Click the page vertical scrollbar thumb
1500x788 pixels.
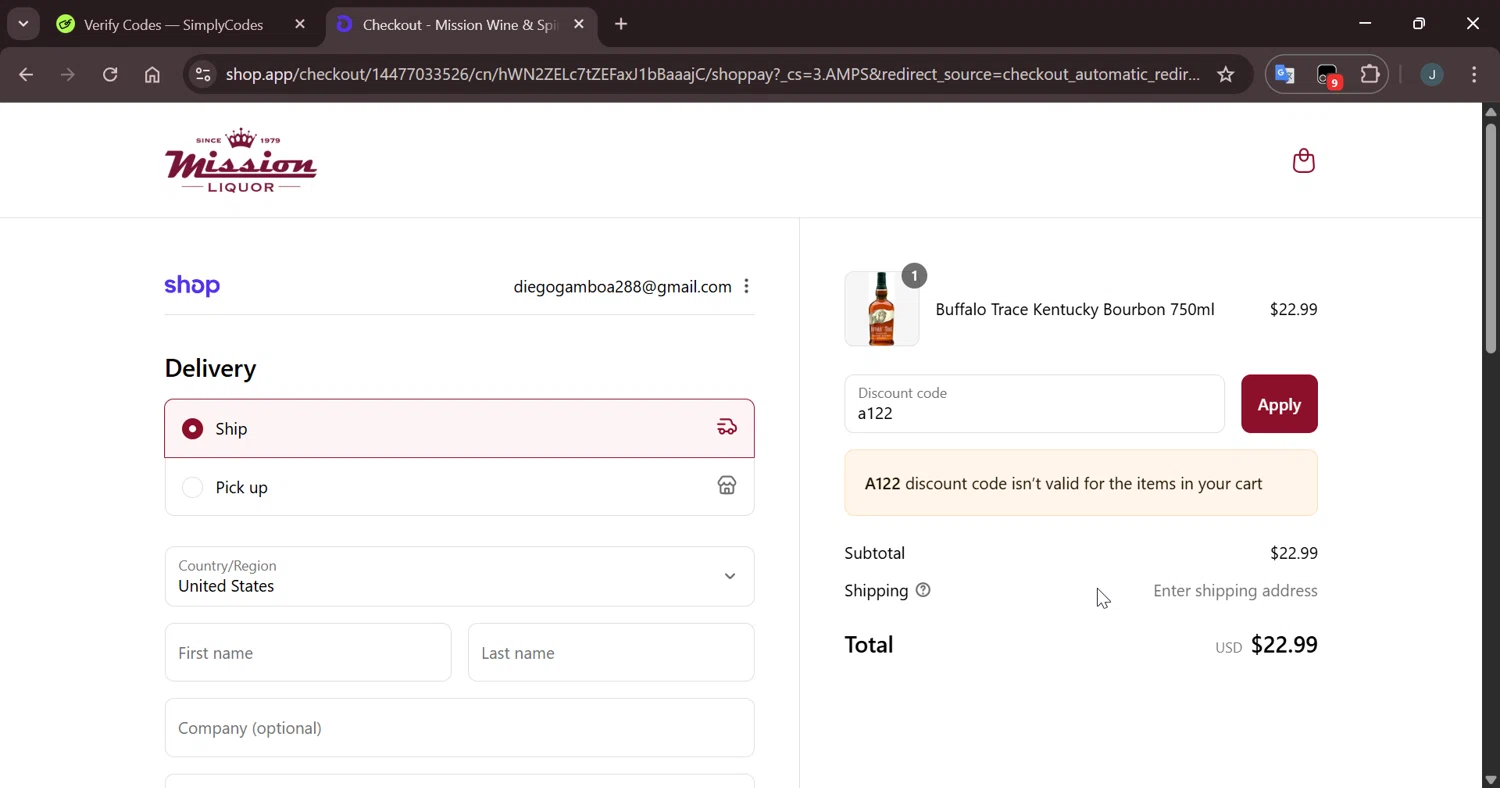(x=1490, y=237)
